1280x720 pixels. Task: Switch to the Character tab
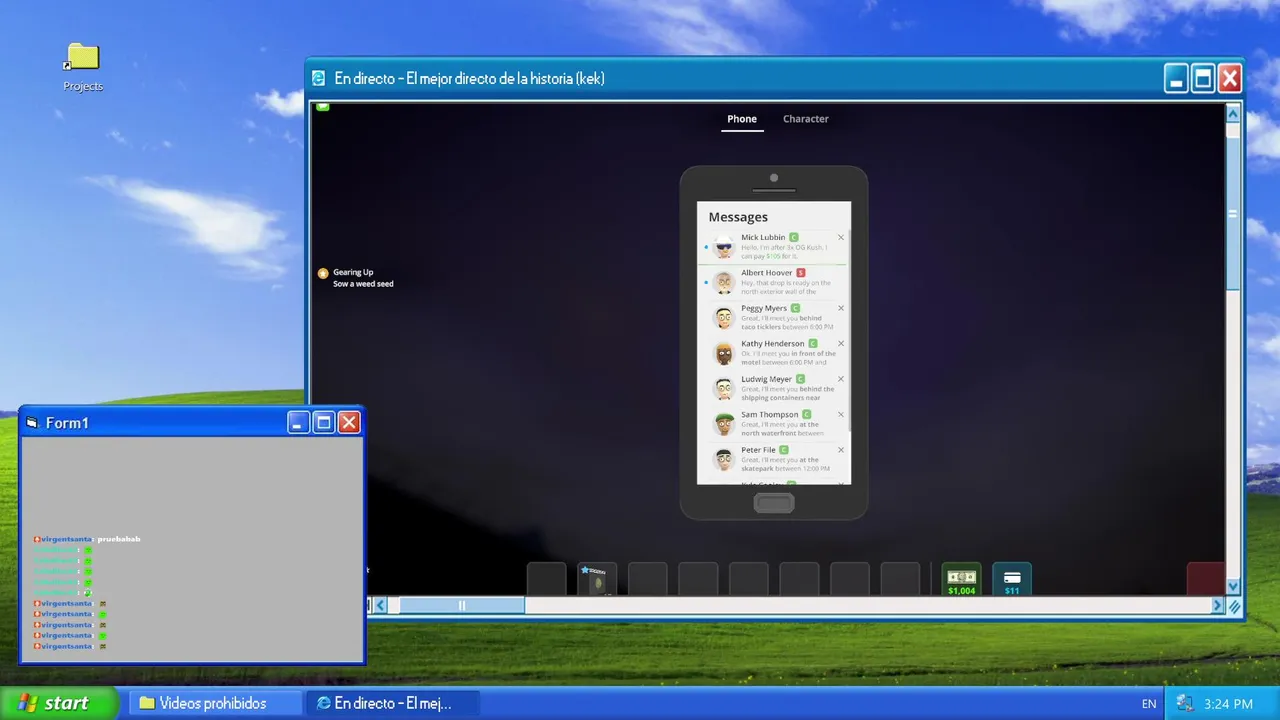(x=806, y=119)
